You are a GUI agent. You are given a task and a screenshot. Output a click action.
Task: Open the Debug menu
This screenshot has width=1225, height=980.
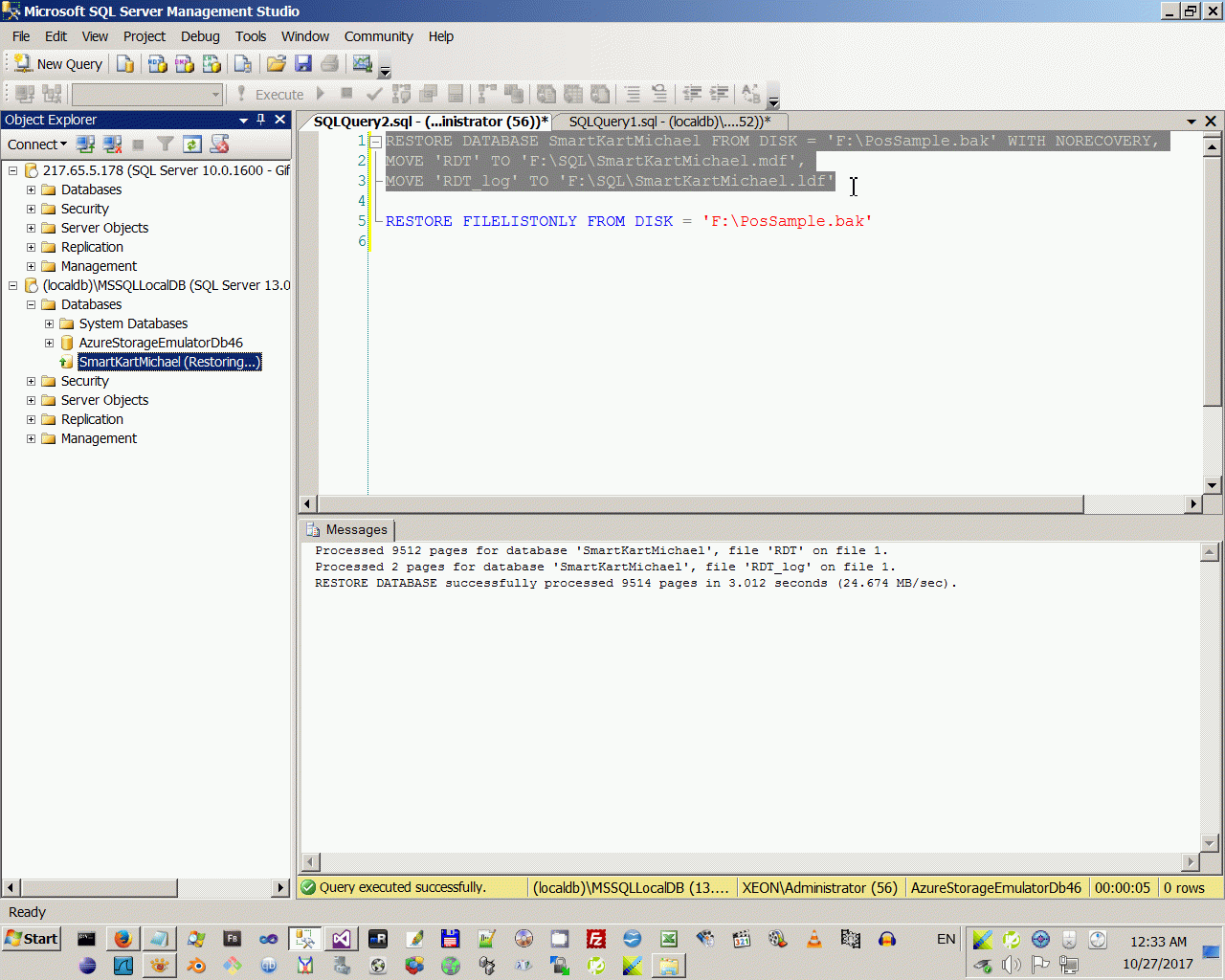pos(200,36)
